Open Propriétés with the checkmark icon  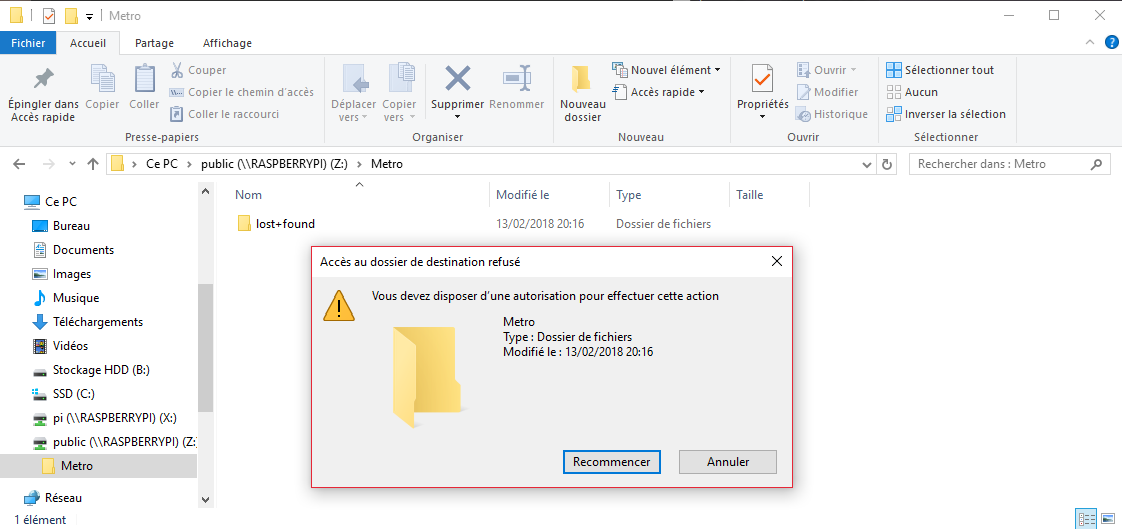(x=762, y=79)
